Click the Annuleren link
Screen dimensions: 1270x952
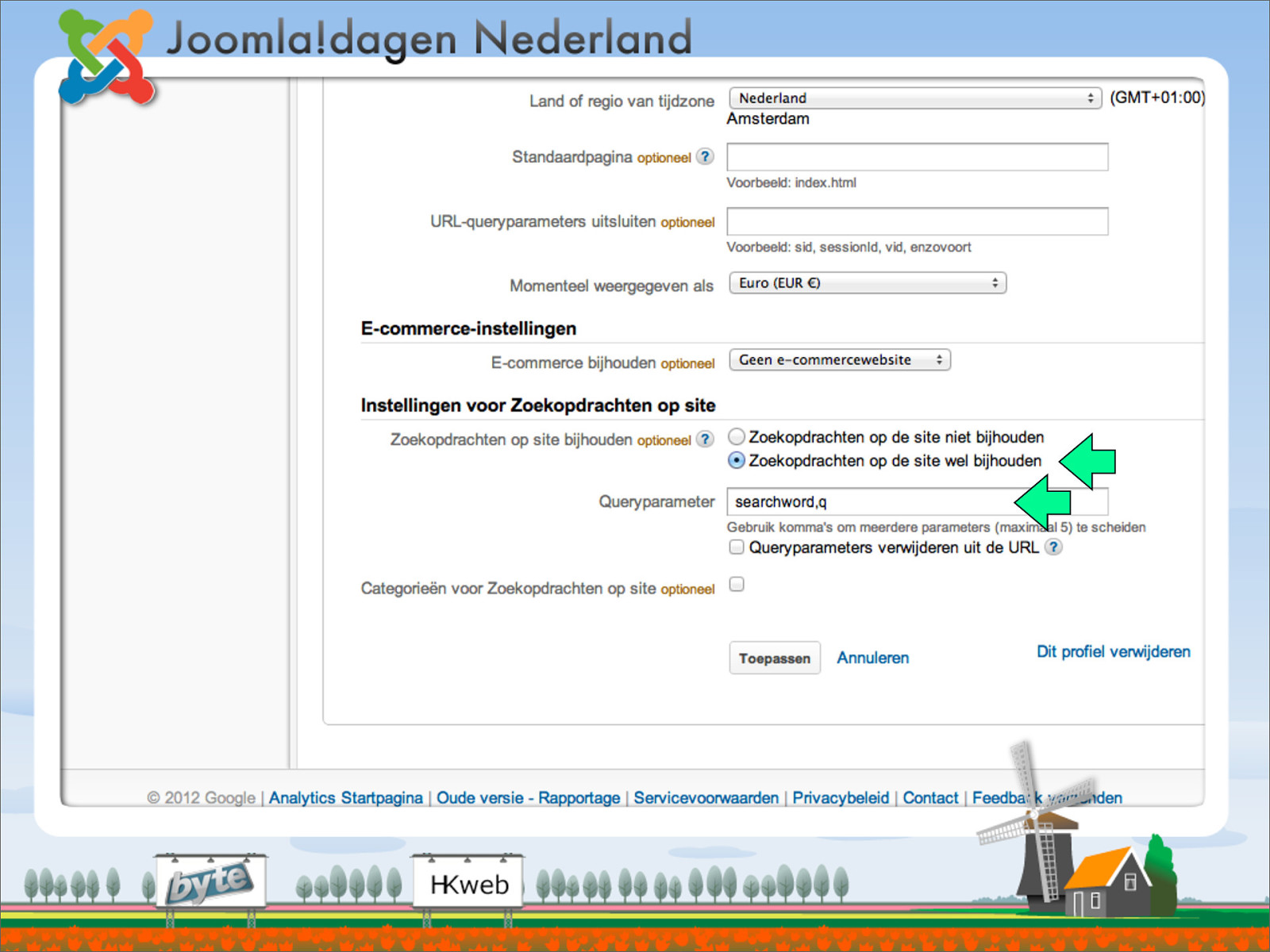(x=873, y=658)
